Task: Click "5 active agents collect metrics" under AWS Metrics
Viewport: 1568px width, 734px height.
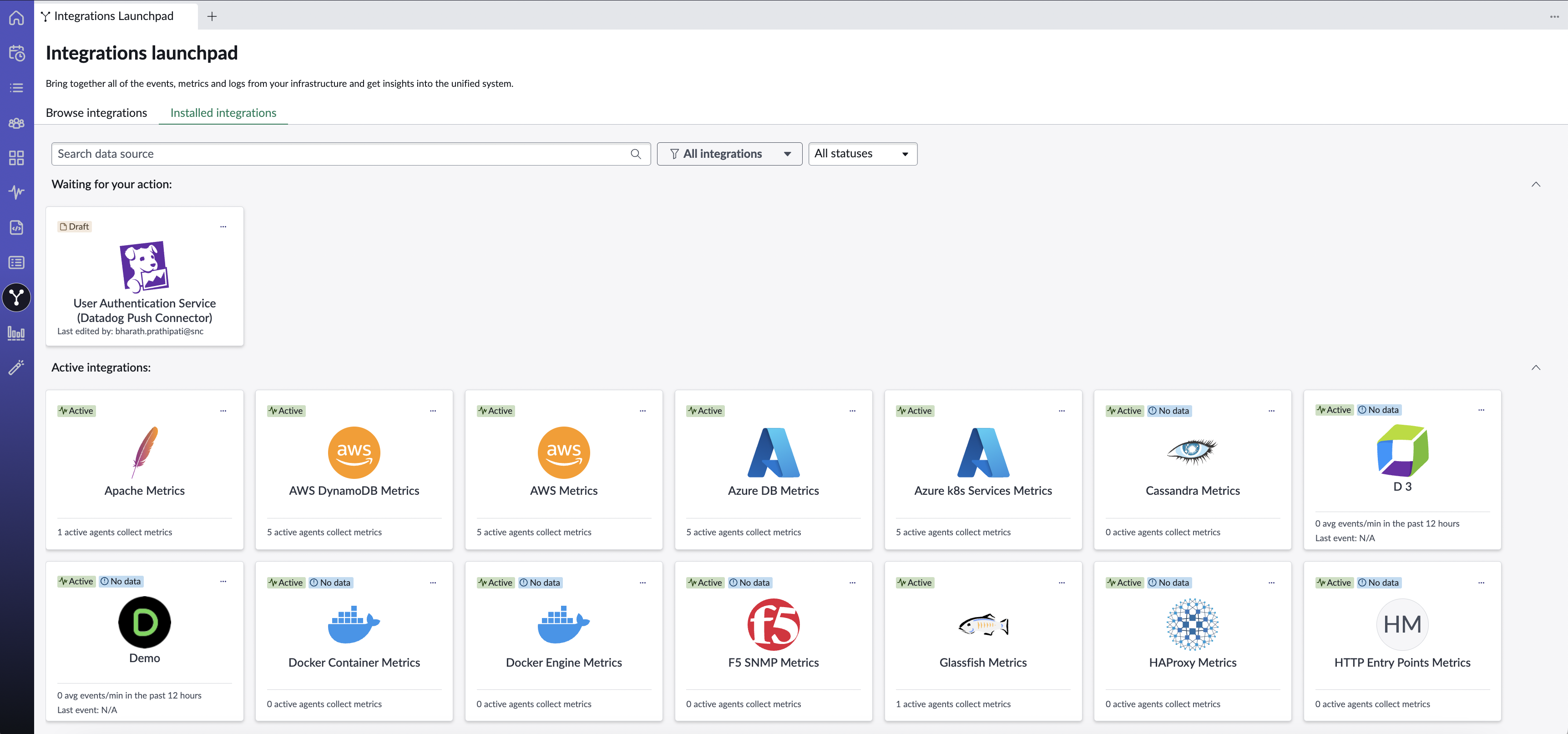Action: pyautogui.click(x=534, y=532)
